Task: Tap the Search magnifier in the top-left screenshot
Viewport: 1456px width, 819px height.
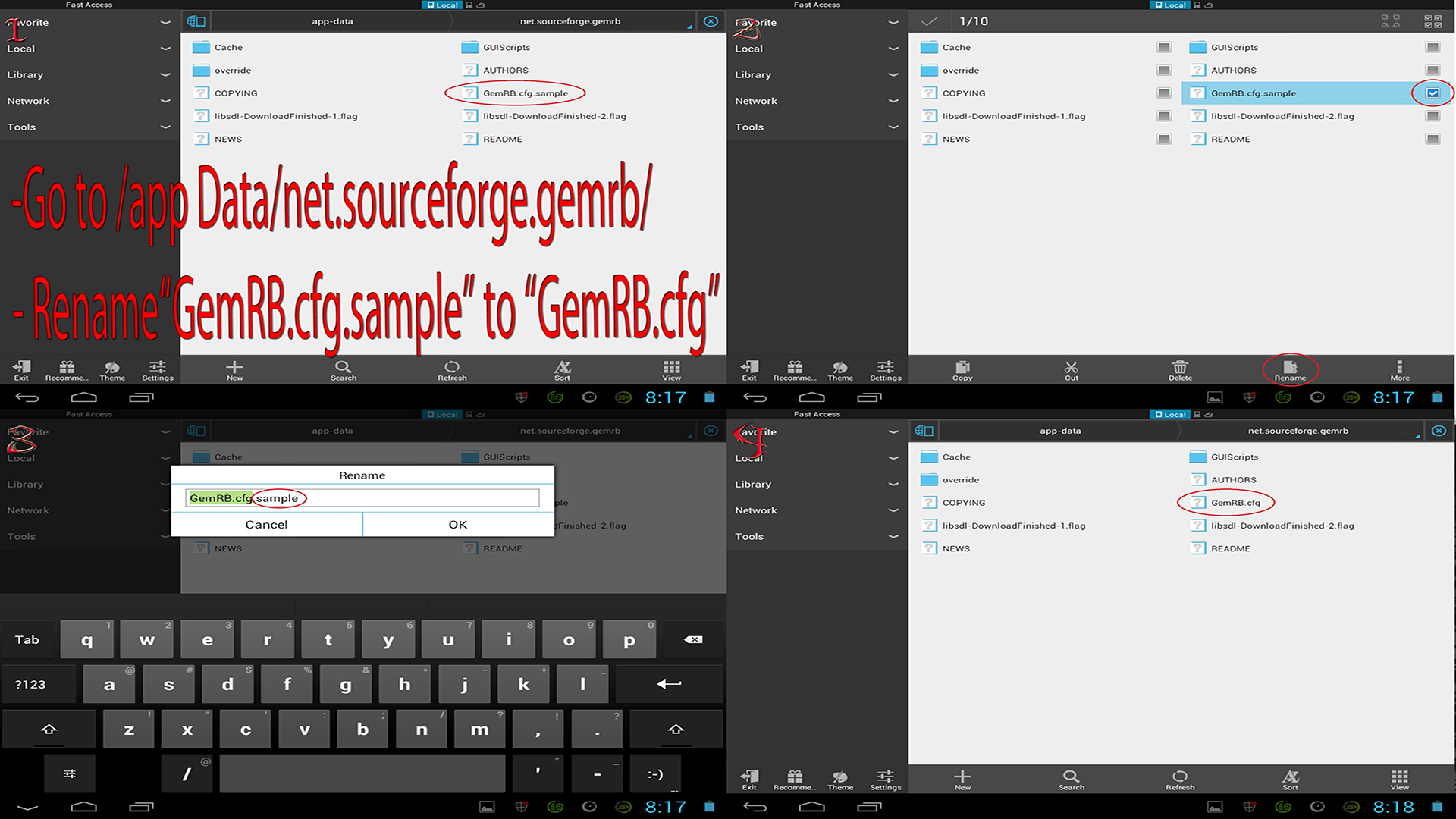Action: coord(344,370)
